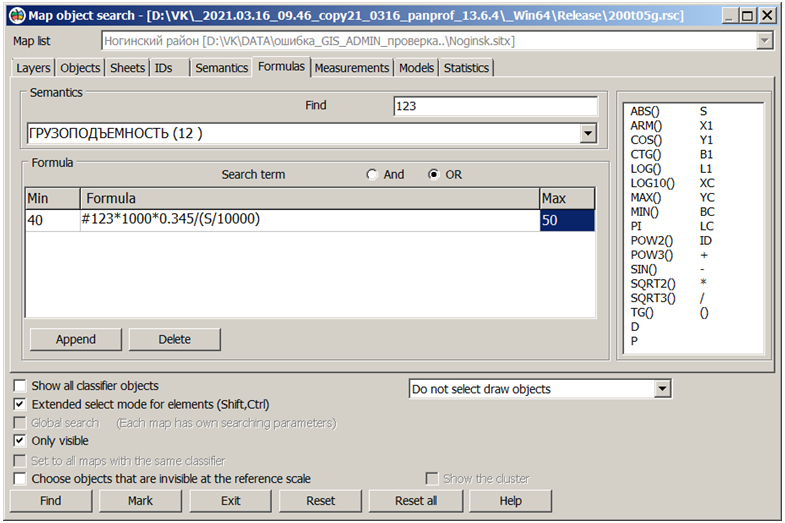Click the Mark button

(x=140, y=501)
